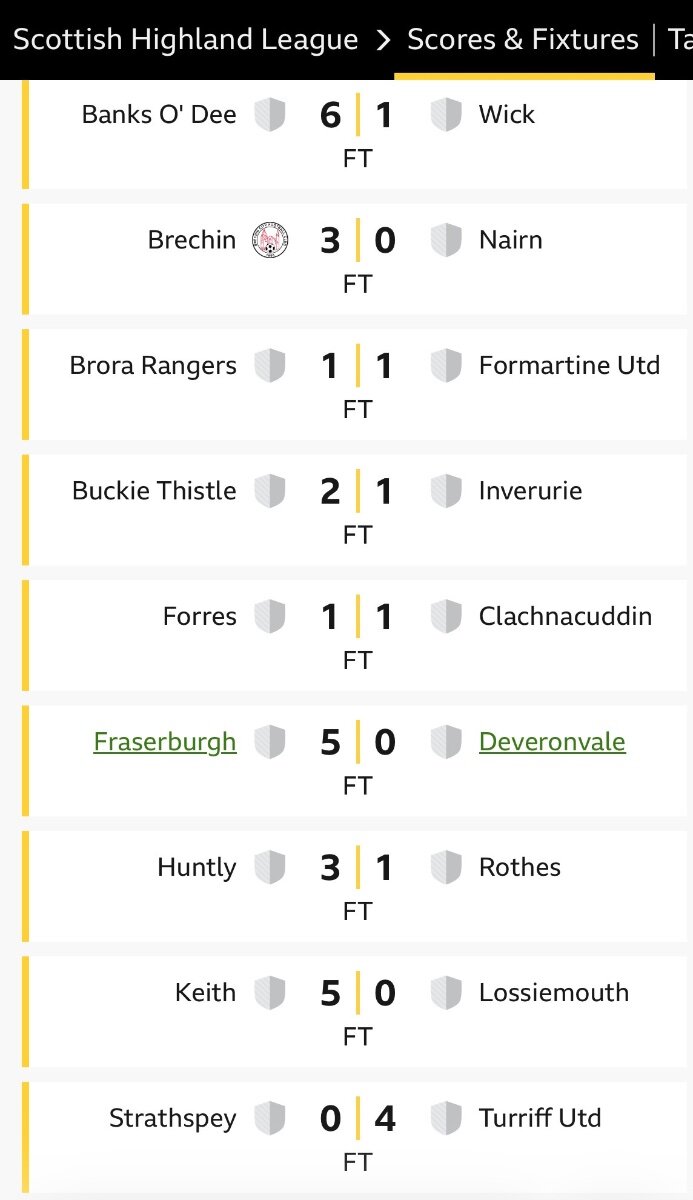Click the Clachnacuddin shield badge
693x1200 pixels.
point(446,617)
